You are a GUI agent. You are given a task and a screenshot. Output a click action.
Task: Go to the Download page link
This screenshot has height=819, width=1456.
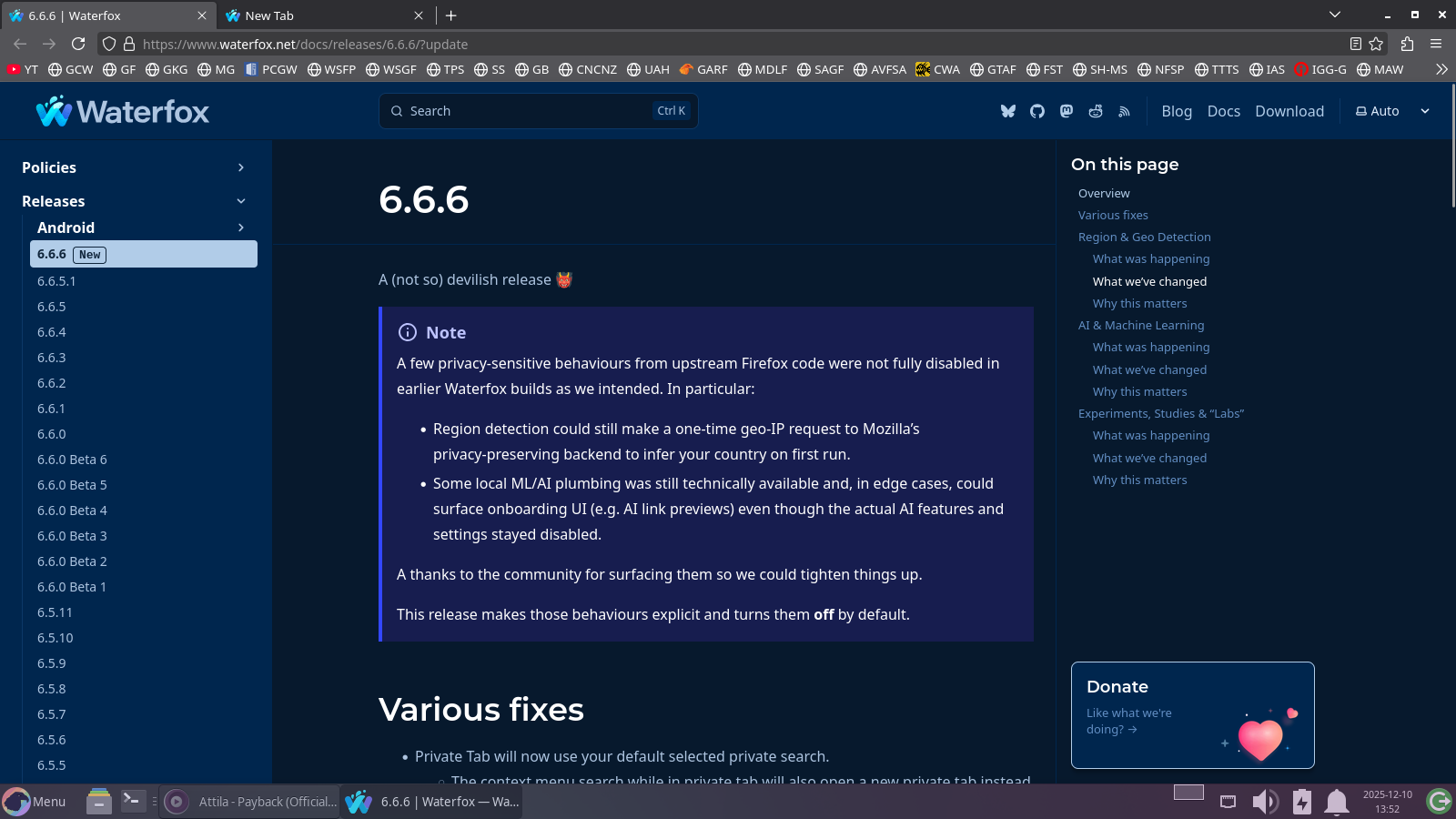[1289, 111]
